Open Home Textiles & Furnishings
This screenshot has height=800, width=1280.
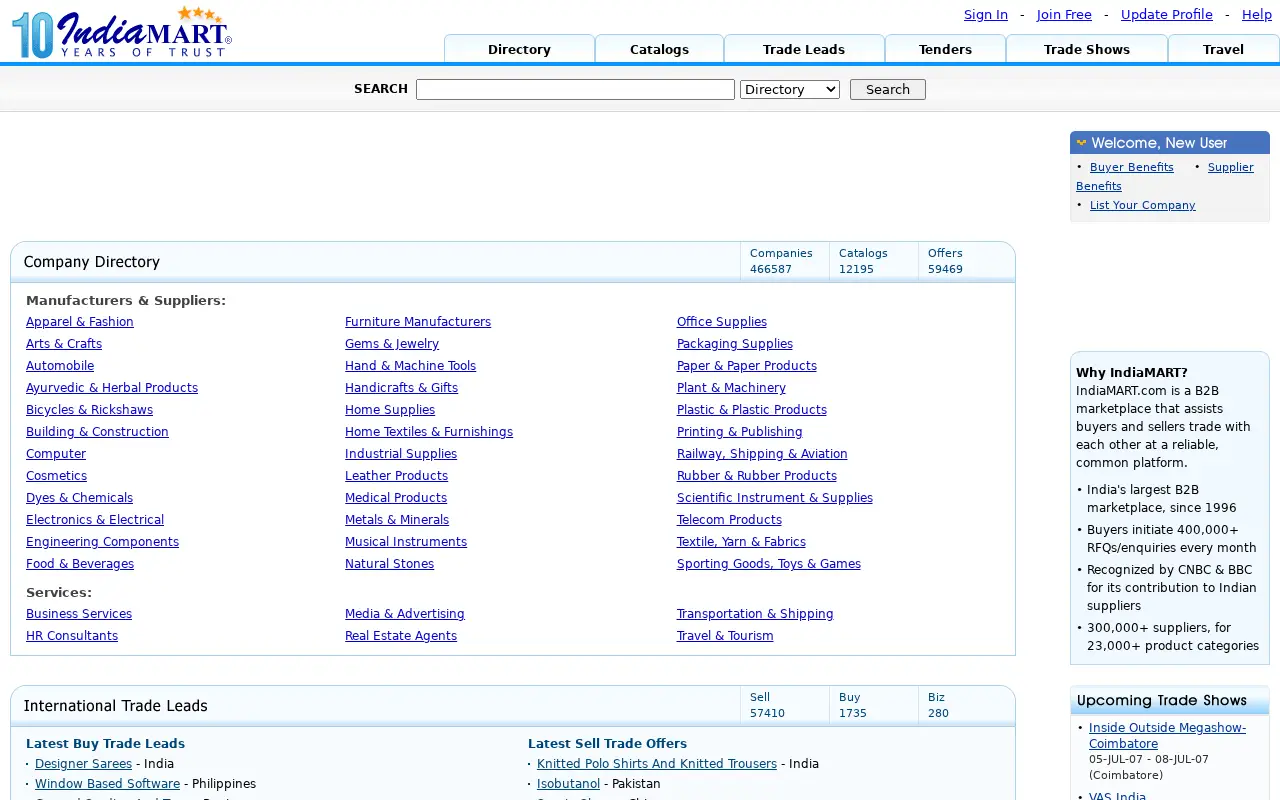[x=429, y=432]
